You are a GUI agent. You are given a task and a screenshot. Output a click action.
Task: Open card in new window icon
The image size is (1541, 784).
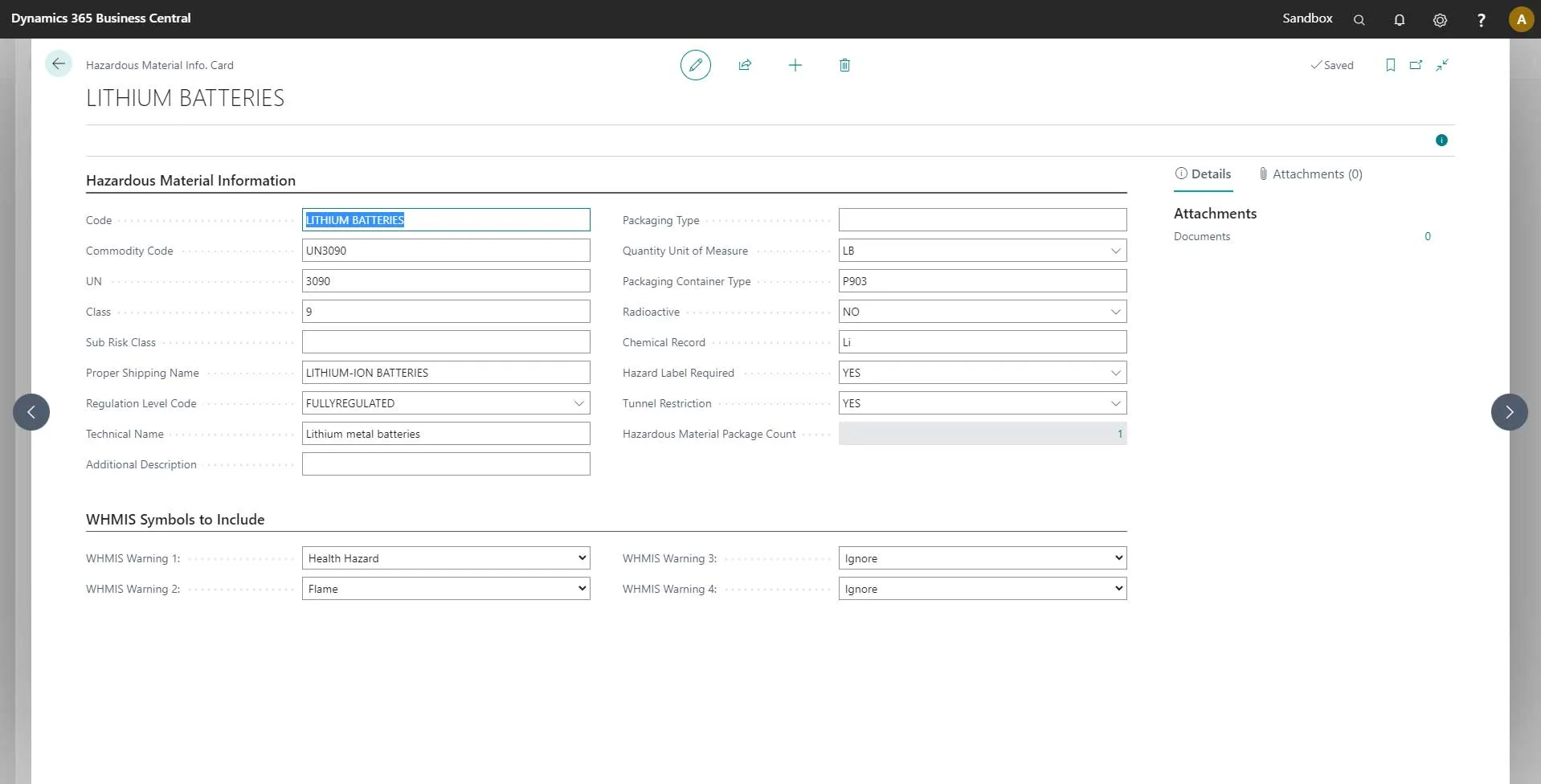click(1416, 65)
